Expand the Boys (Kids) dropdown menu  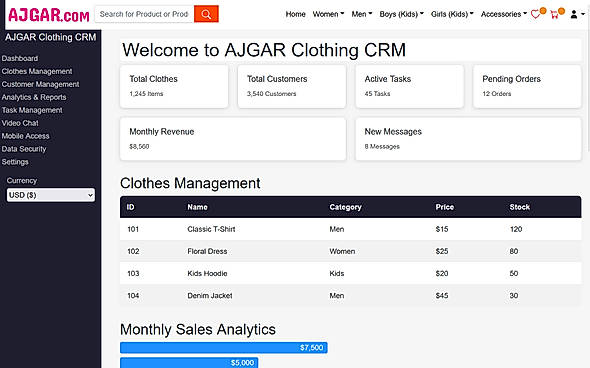(x=401, y=14)
